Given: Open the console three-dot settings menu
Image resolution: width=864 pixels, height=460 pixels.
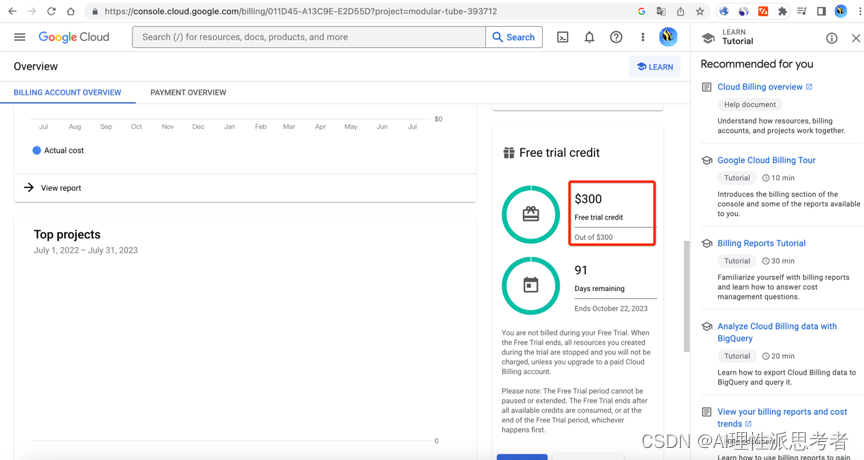Looking at the screenshot, I should click(642, 37).
